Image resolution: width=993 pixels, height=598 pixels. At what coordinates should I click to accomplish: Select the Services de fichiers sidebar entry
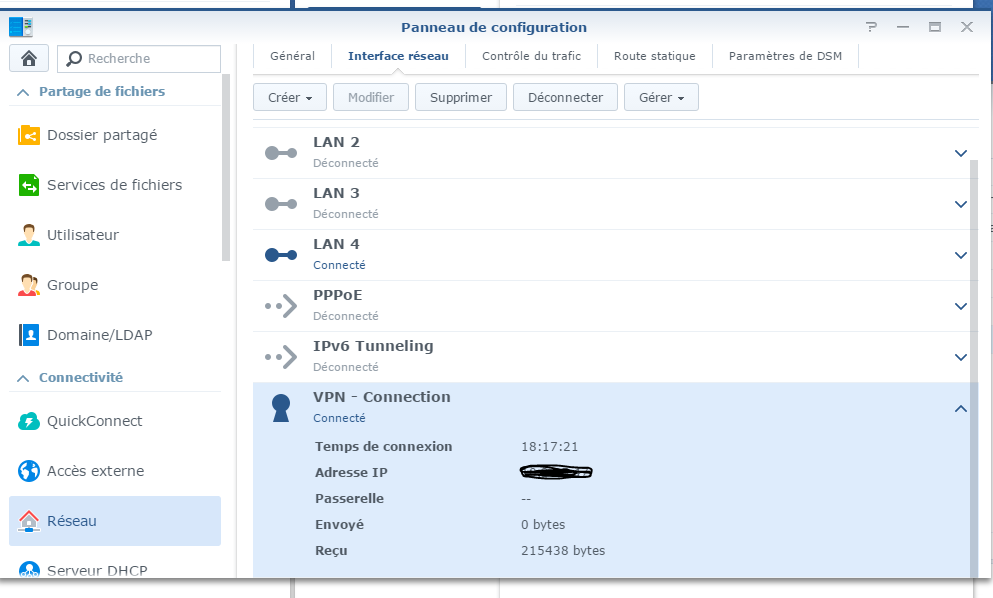click(115, 185)
